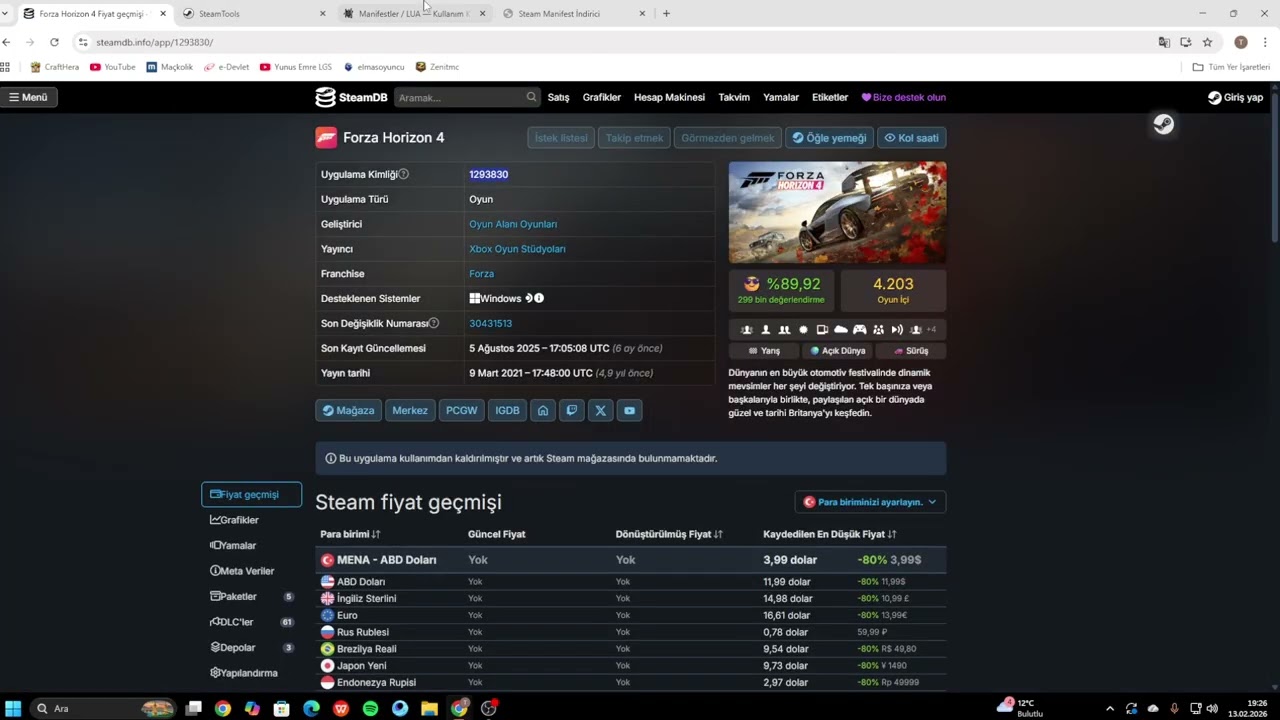1280x720 pixels.
Task: Open the Xbox Oyun Stüdyoları publisher link
Action: [517, 249]
